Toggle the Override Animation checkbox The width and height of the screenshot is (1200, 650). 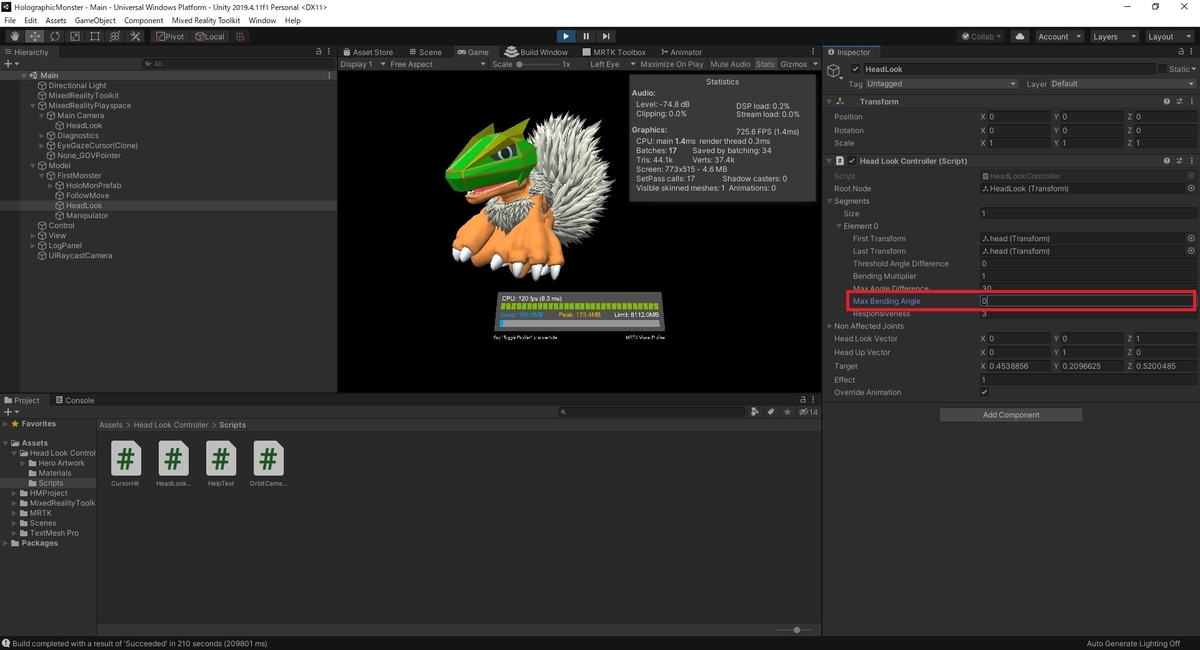[985, 392]
